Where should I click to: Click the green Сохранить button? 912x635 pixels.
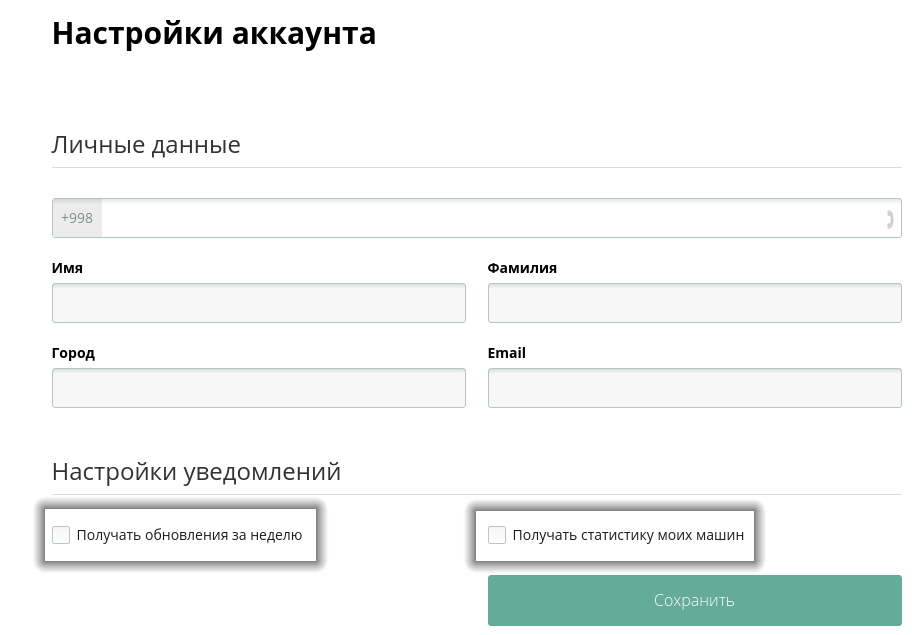point(694,600)
